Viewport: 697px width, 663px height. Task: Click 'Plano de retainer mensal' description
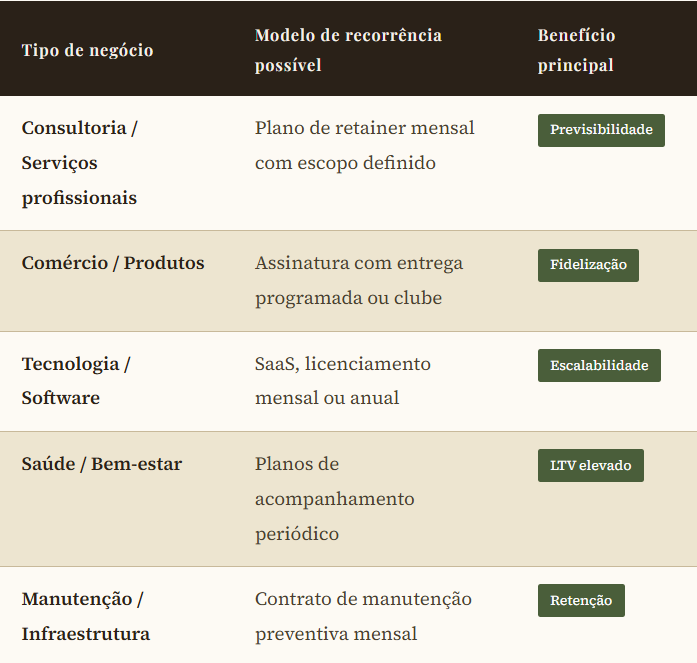coord(364,128)
